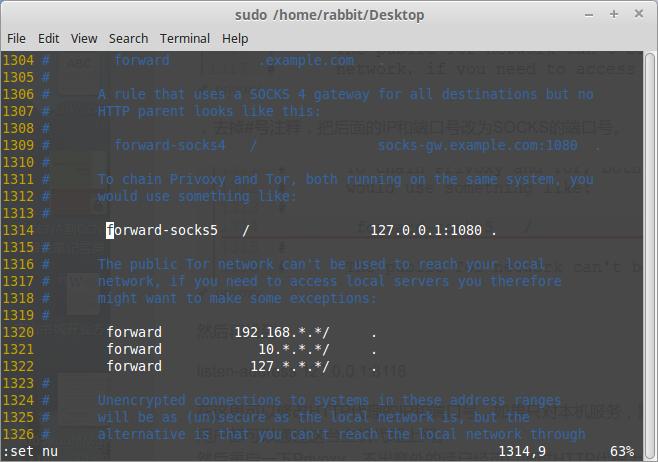The image size is (658, 462).
Task: Open the File menu
Action: (x=16, y=39)
